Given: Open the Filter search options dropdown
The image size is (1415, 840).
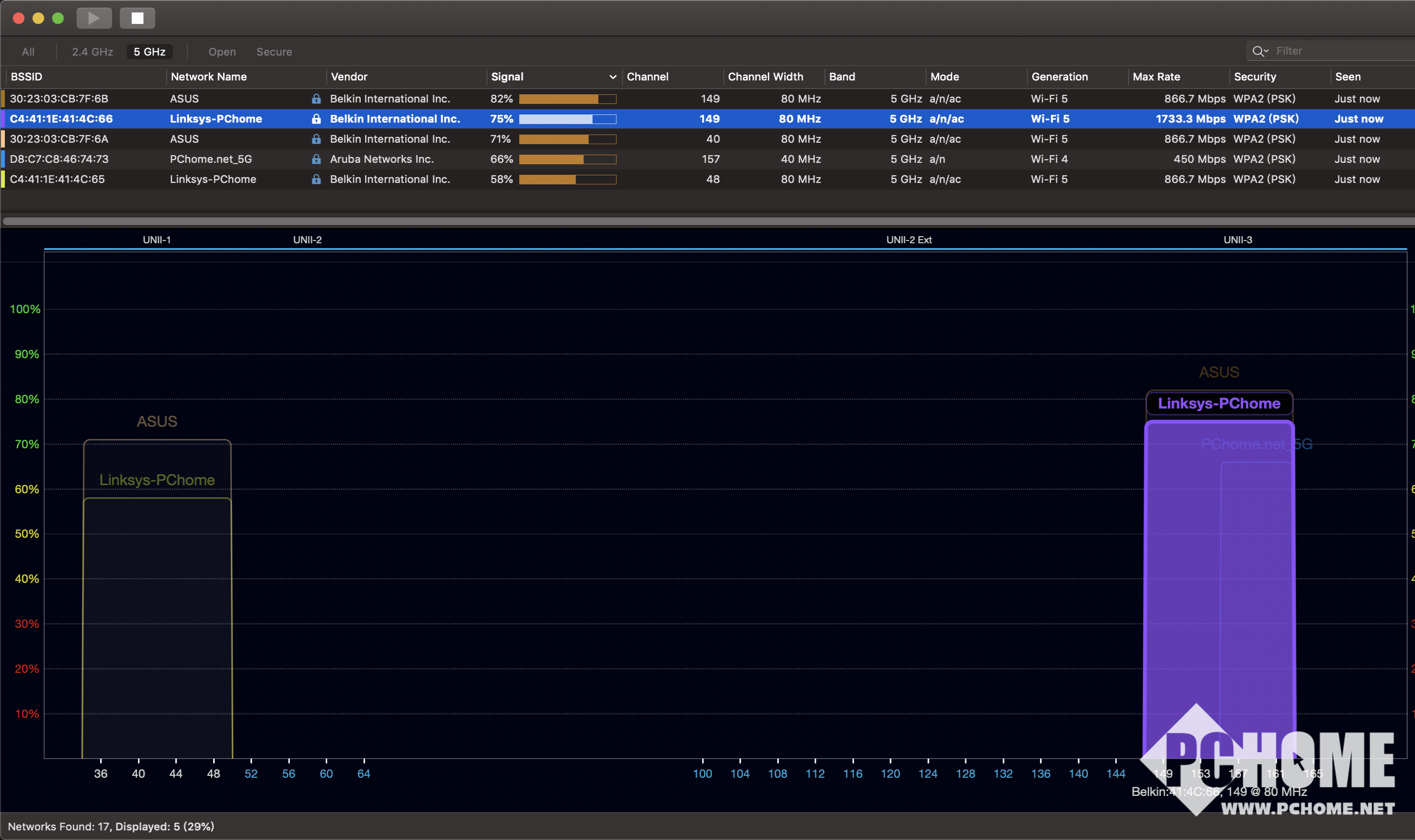Looking at the screenshot, I should click(1266, 51).
